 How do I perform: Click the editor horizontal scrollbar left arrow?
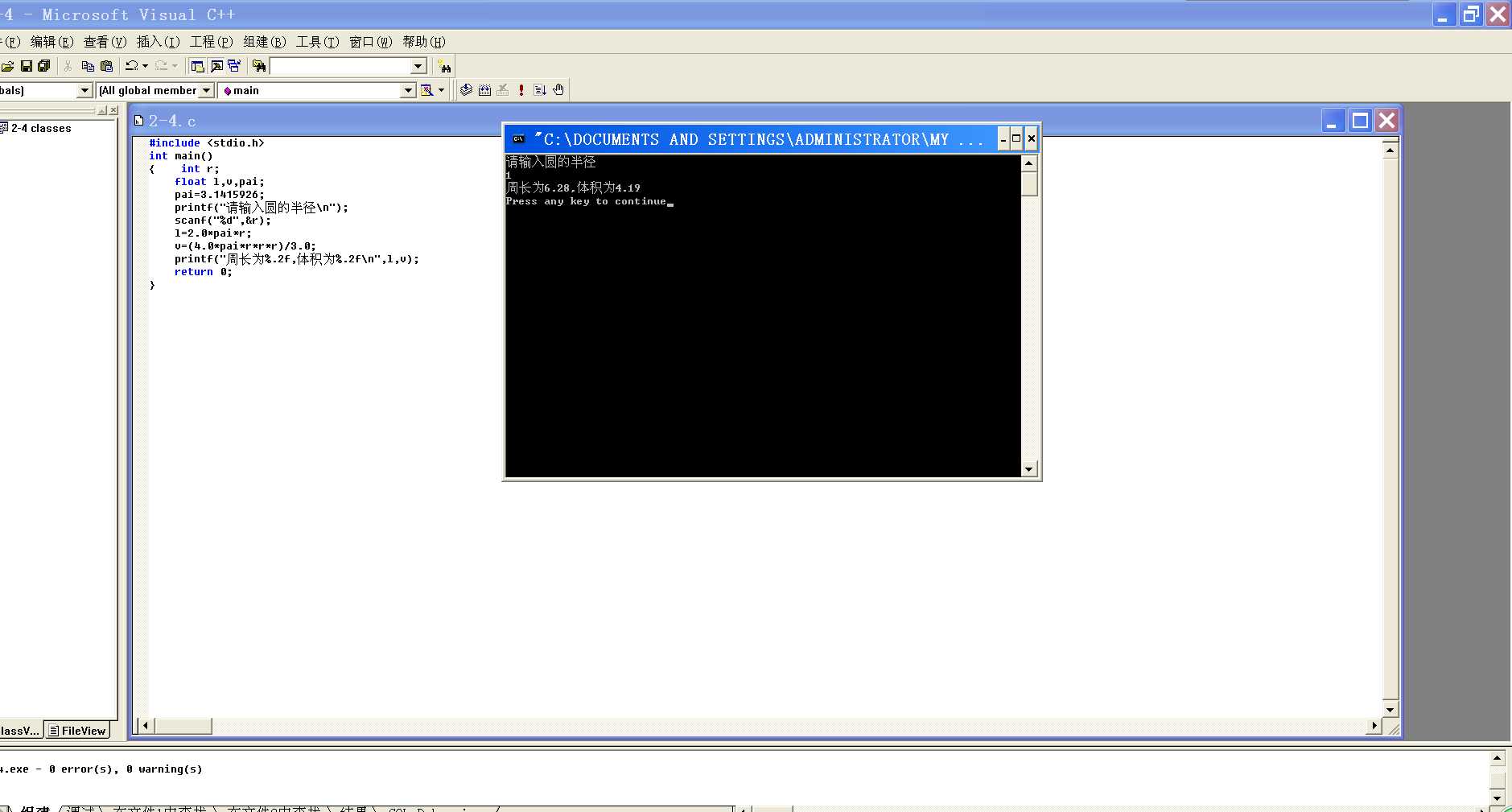146,726
